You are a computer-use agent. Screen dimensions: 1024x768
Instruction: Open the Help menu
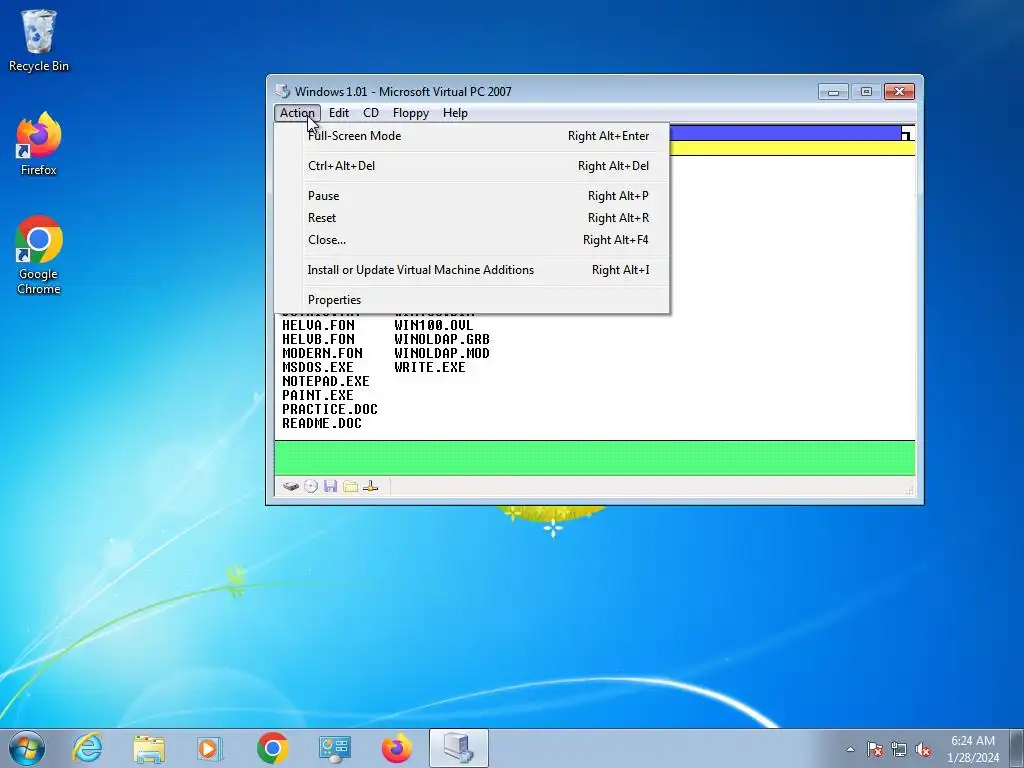(455, 113)
